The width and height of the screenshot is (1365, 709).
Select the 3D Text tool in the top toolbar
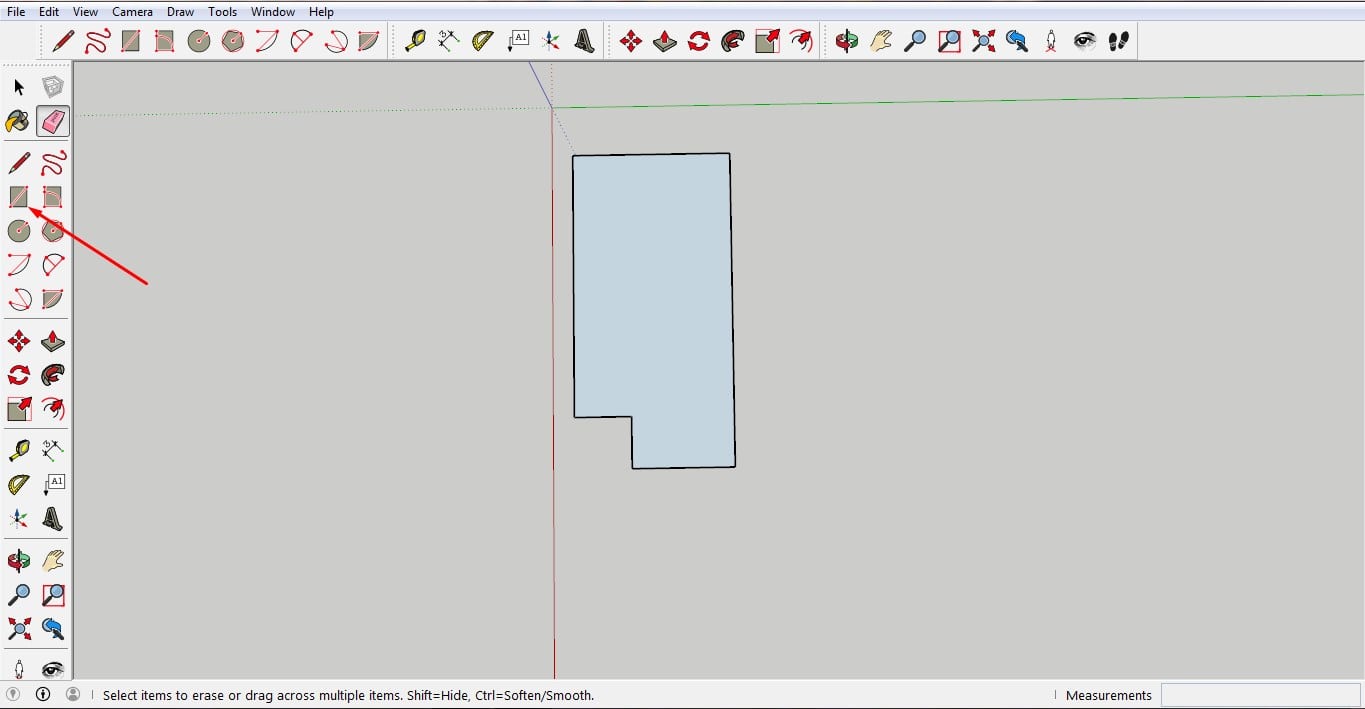tap(585, 41)
